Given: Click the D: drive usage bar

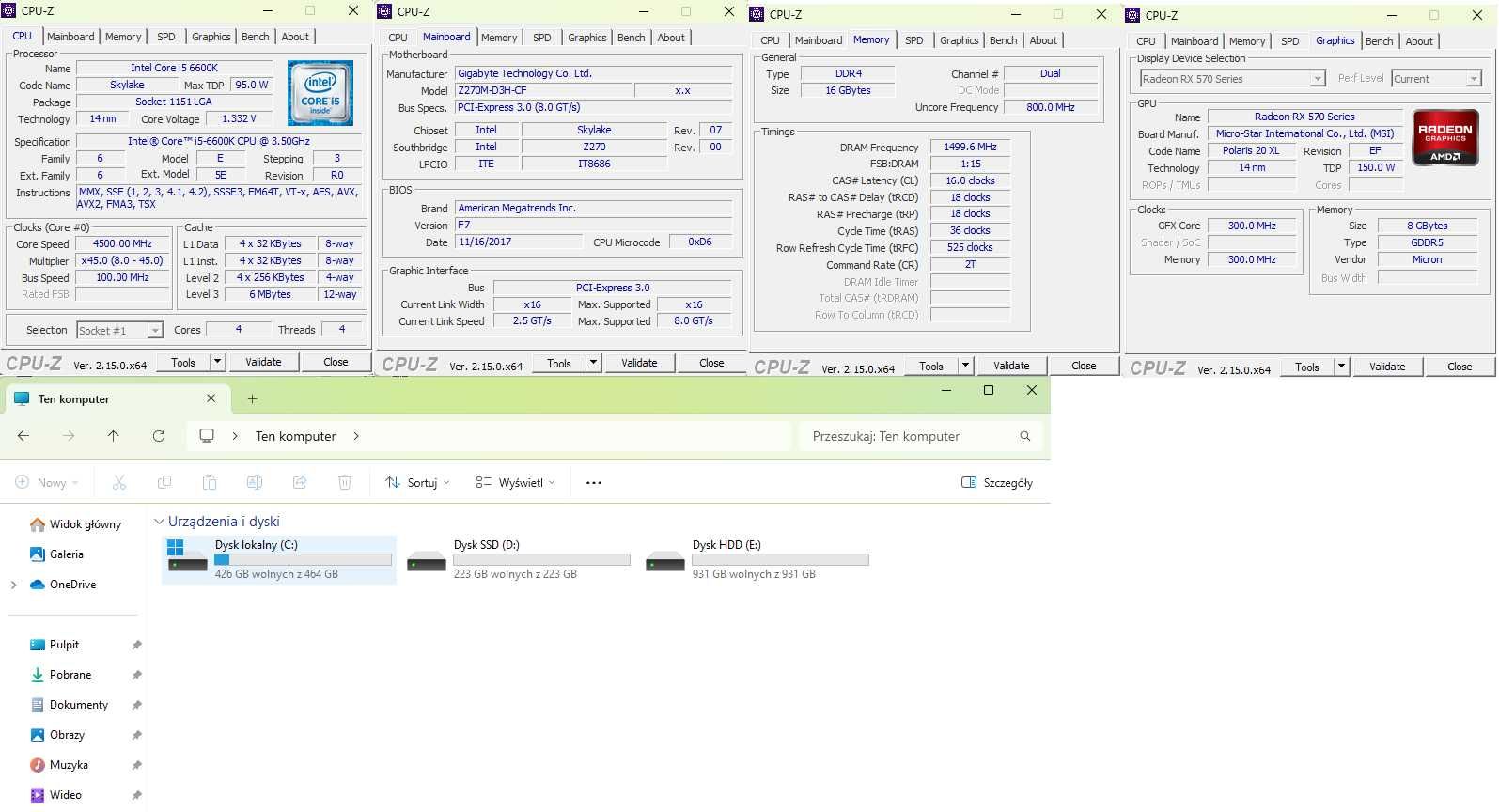Looking at the screenshot, I should (x=541, y=559).
